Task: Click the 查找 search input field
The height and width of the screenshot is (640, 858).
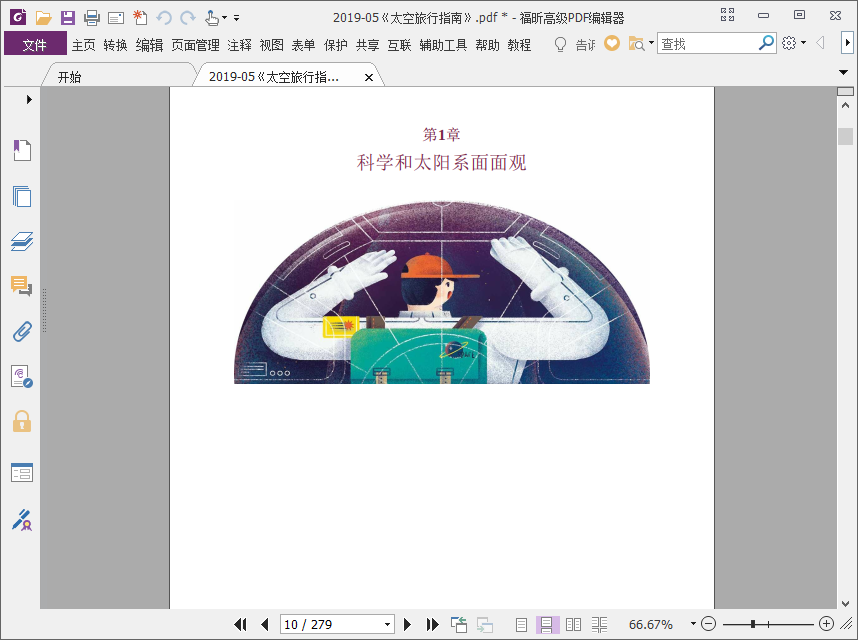Action: point(707,43)
